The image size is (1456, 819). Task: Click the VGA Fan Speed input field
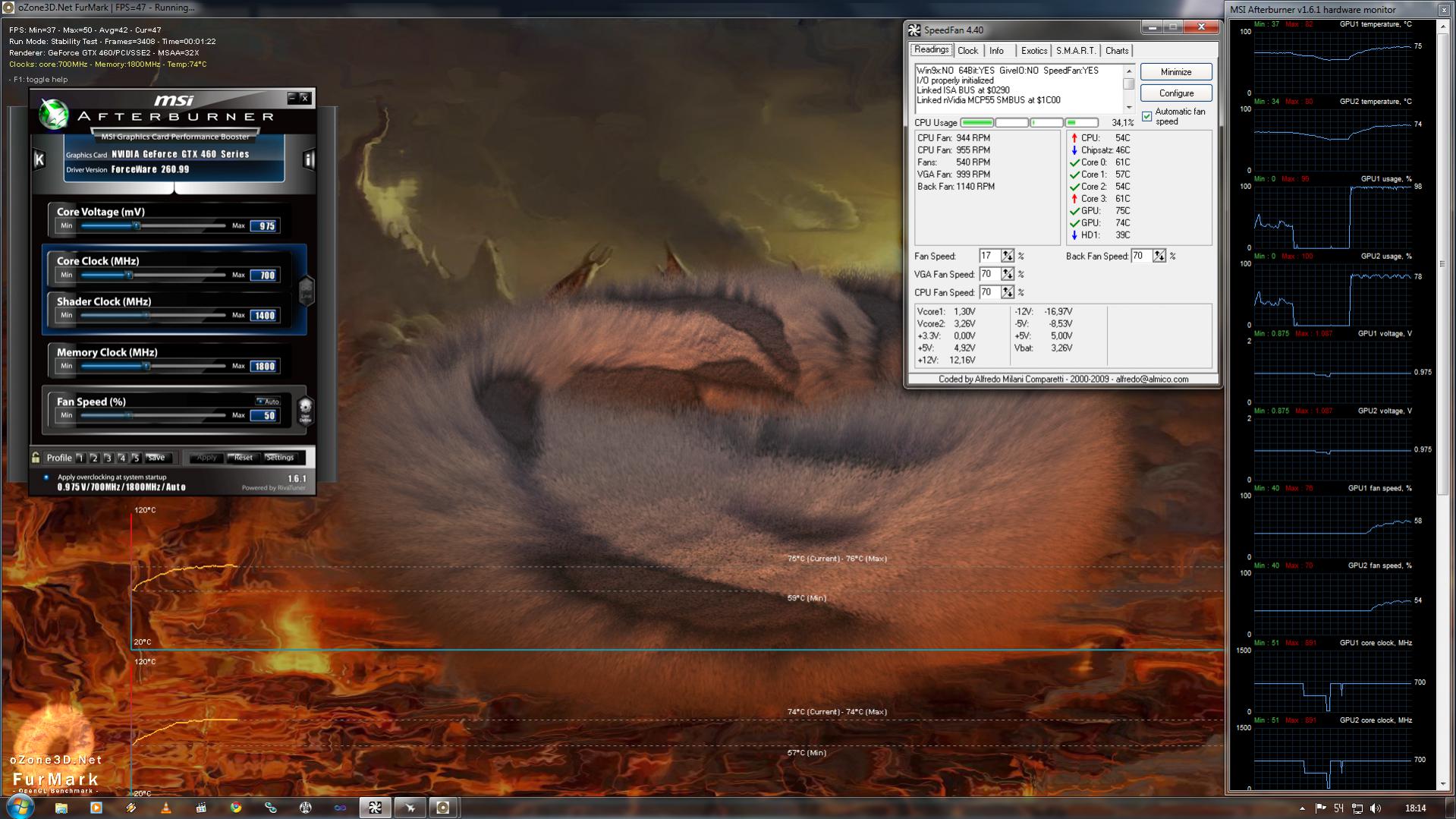tap(989, 275)
